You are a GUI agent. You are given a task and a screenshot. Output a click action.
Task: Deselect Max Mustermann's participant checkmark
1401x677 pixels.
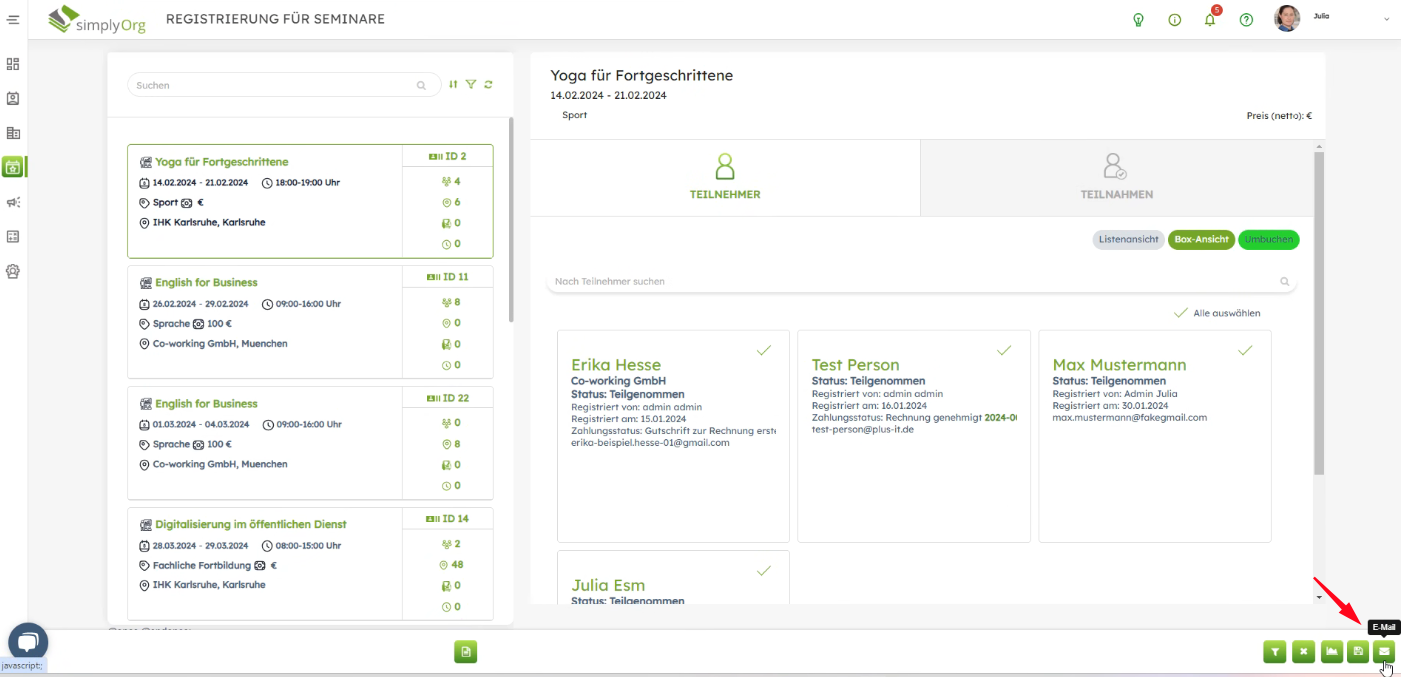[x=1245, y=350]
